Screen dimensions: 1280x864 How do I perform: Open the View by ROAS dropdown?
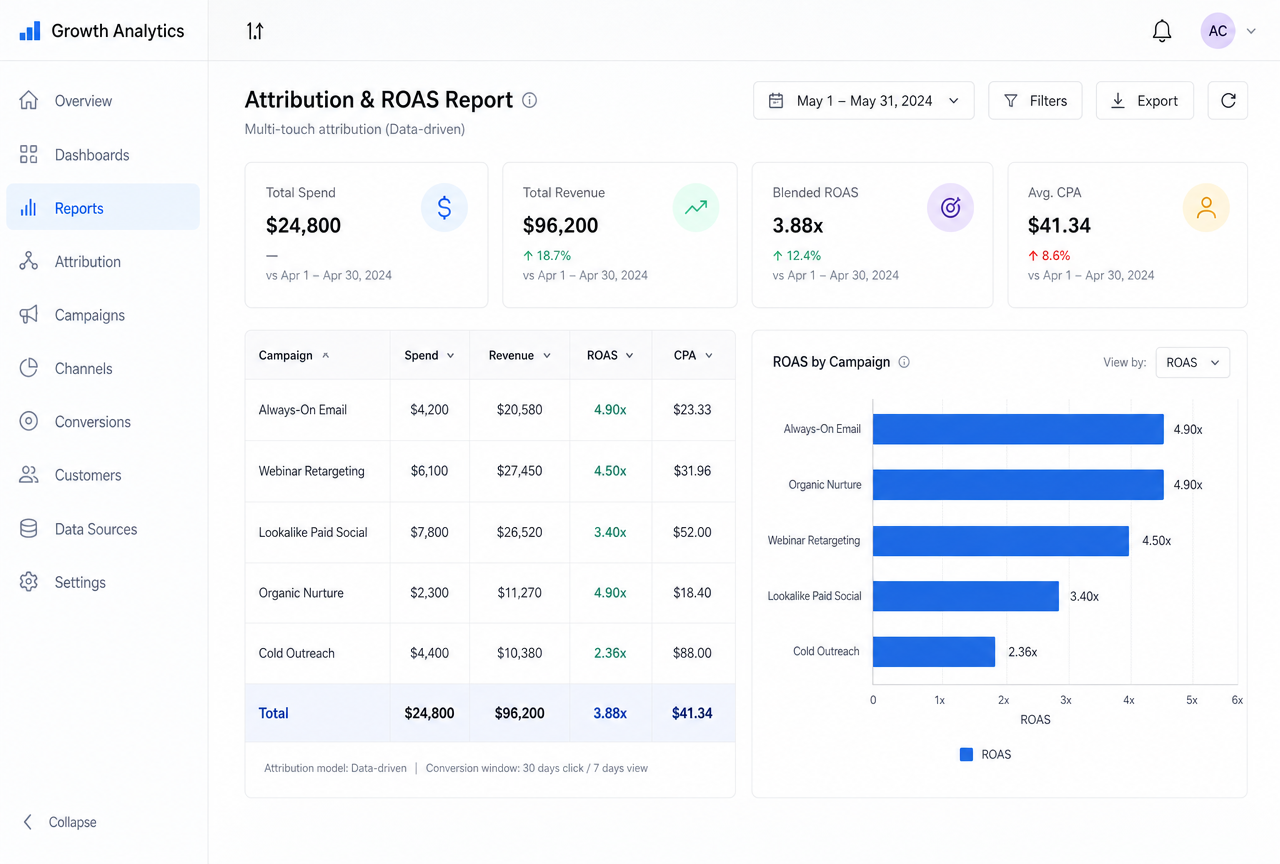tap(1193, 363)
